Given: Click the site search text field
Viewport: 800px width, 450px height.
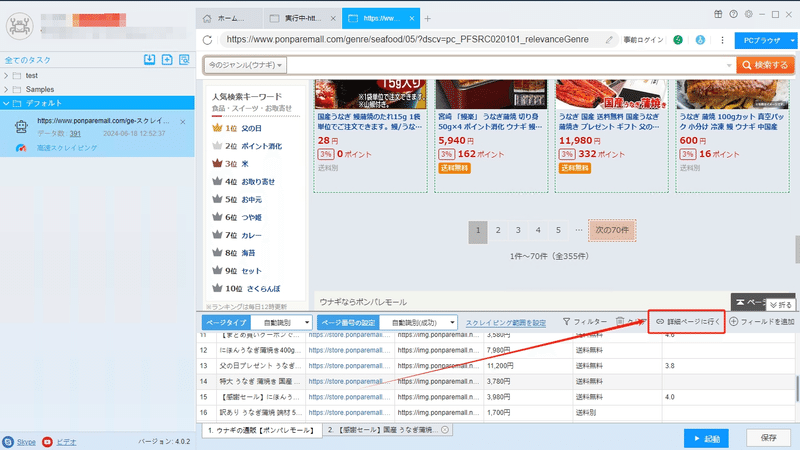Looking at the screenshot, I should pos(511,65).
